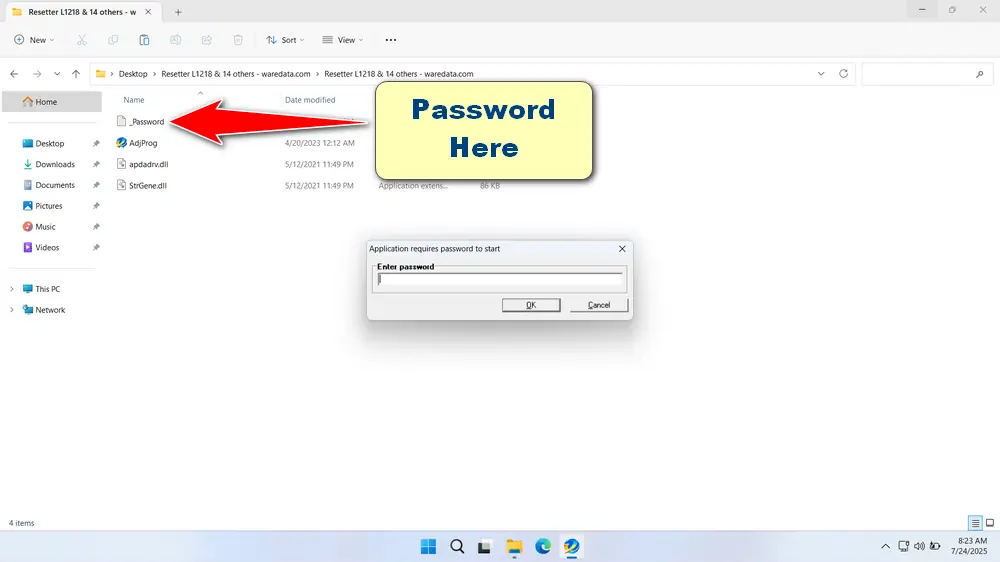1000x562 pixels.
Task: Sort by the Name column header
Action: pyautogui.click(x=134, y=100)
